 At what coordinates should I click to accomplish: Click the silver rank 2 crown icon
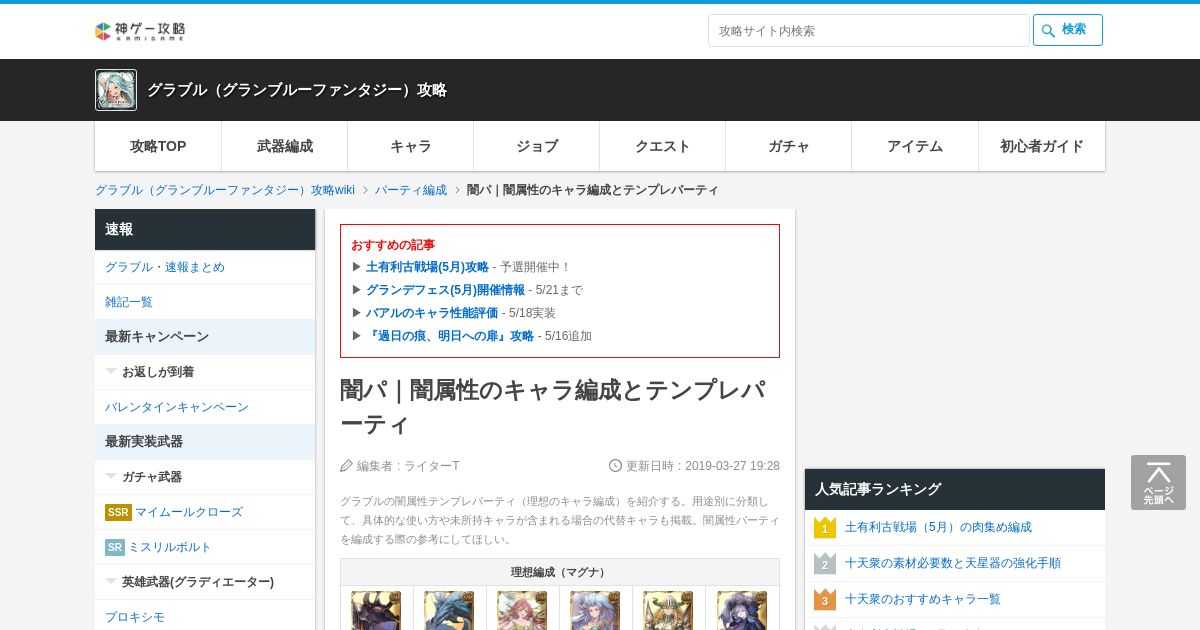click(825, 563)
